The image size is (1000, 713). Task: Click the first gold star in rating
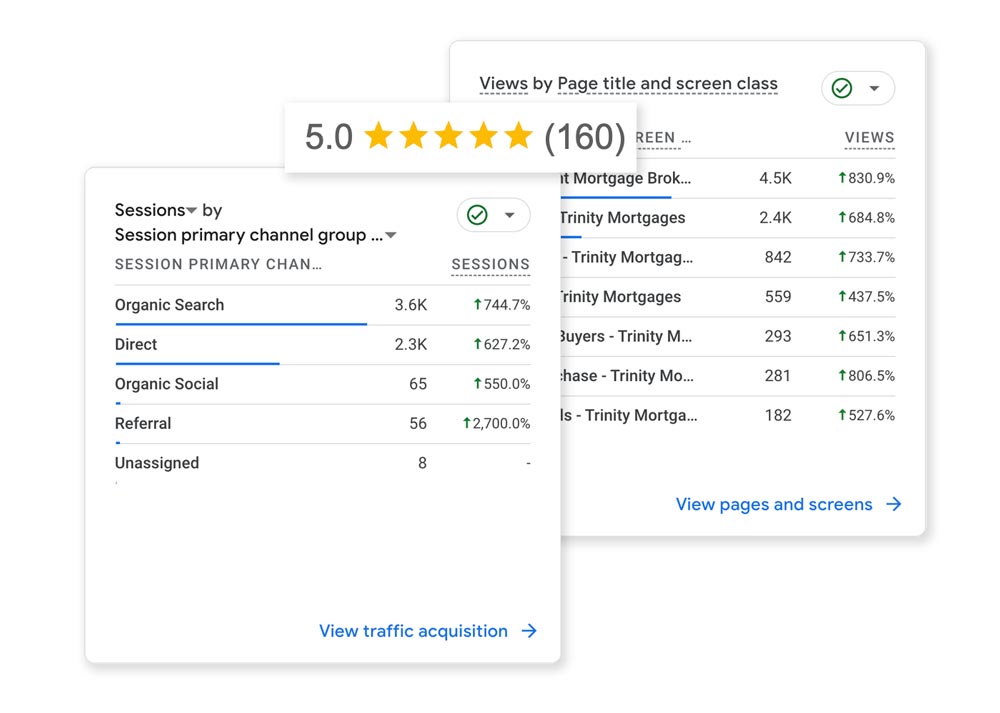(378, 136)
